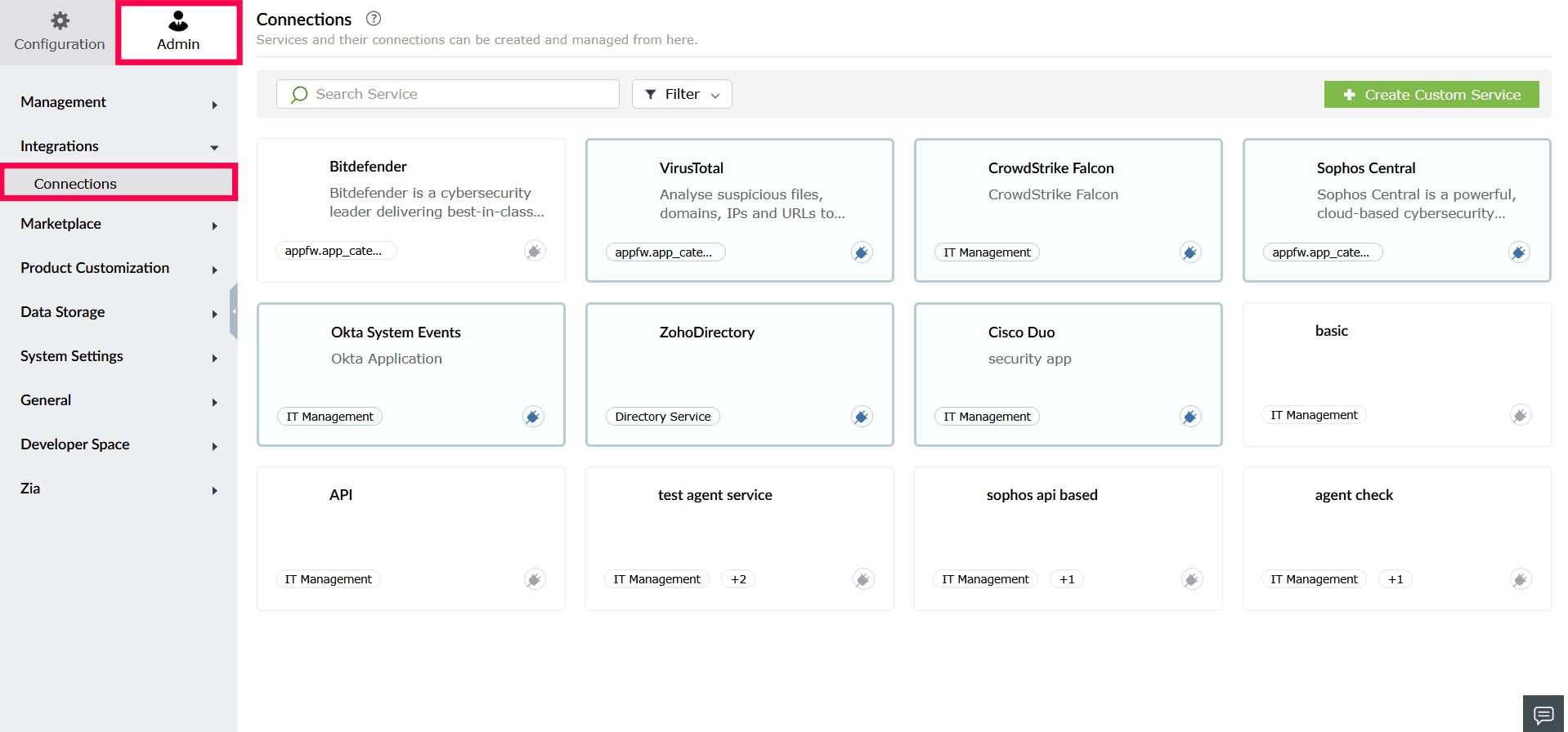Click the Connections help question mark icon

click(374, 19)
